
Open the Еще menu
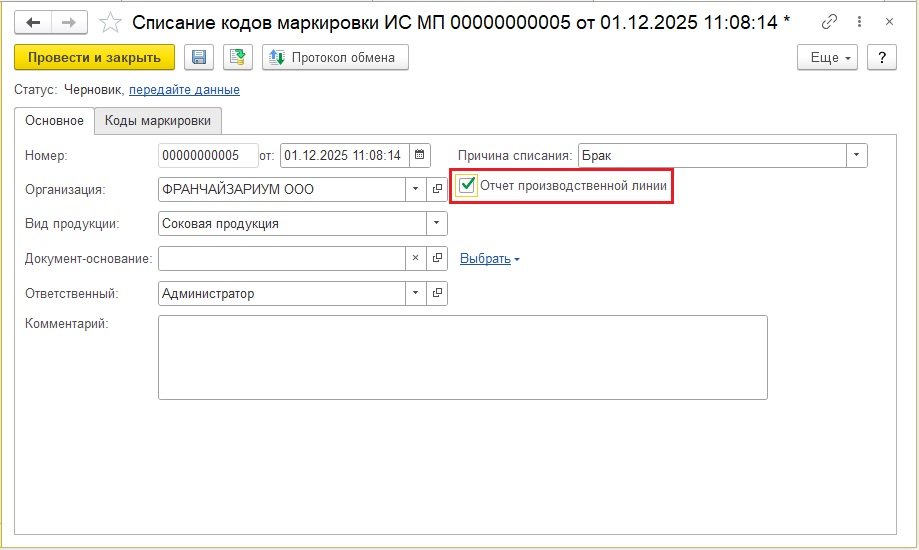[x=828, y=58]
